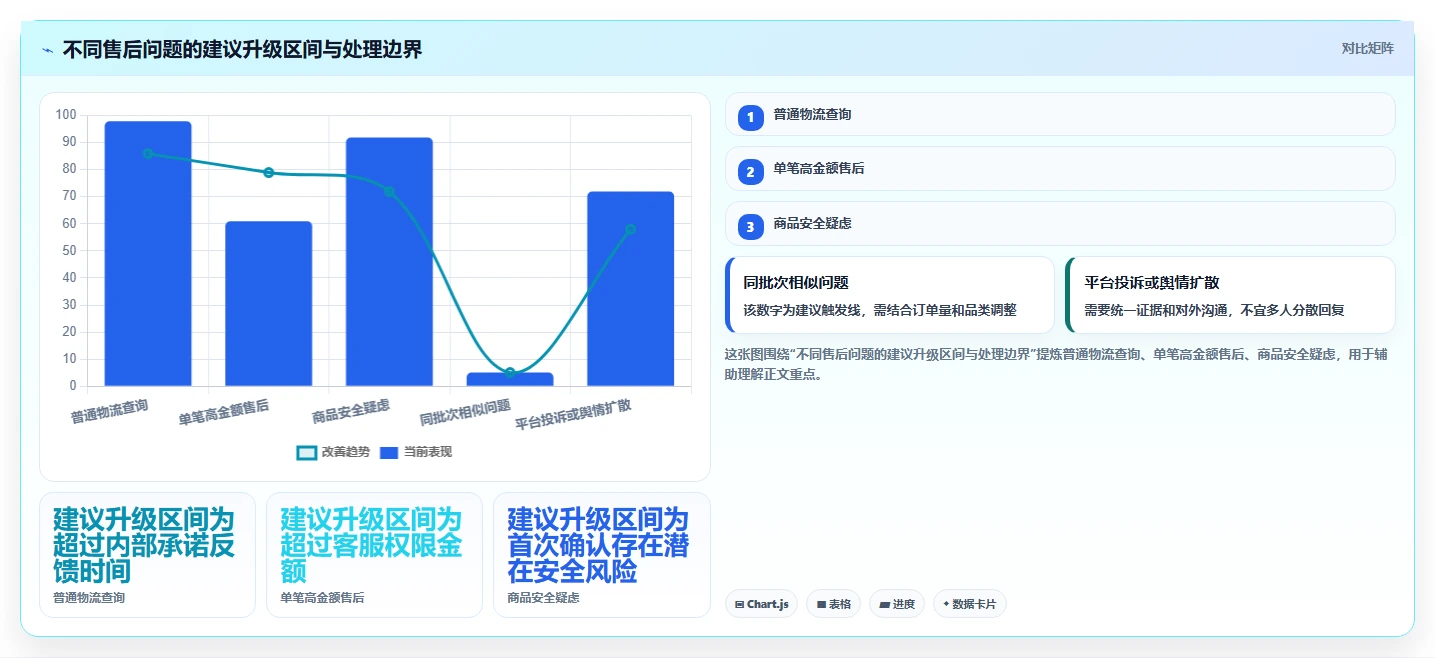
Task: Click the y-axis value 0
Action: click(x=73, y=386)
